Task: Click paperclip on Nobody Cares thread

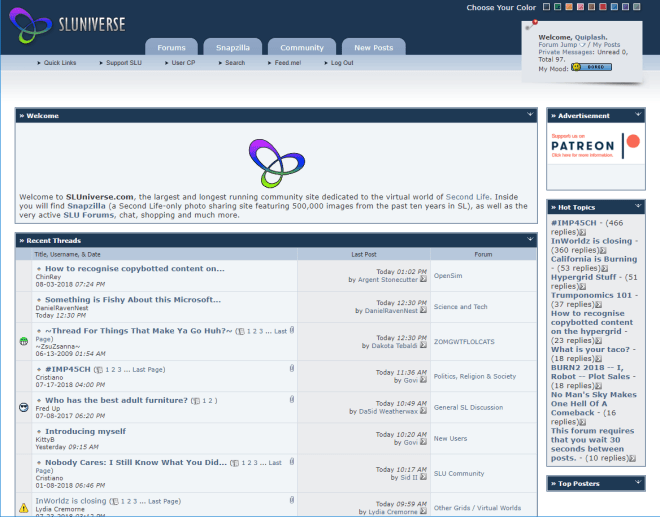Action: pyautogui.click(x=292, y=461)
